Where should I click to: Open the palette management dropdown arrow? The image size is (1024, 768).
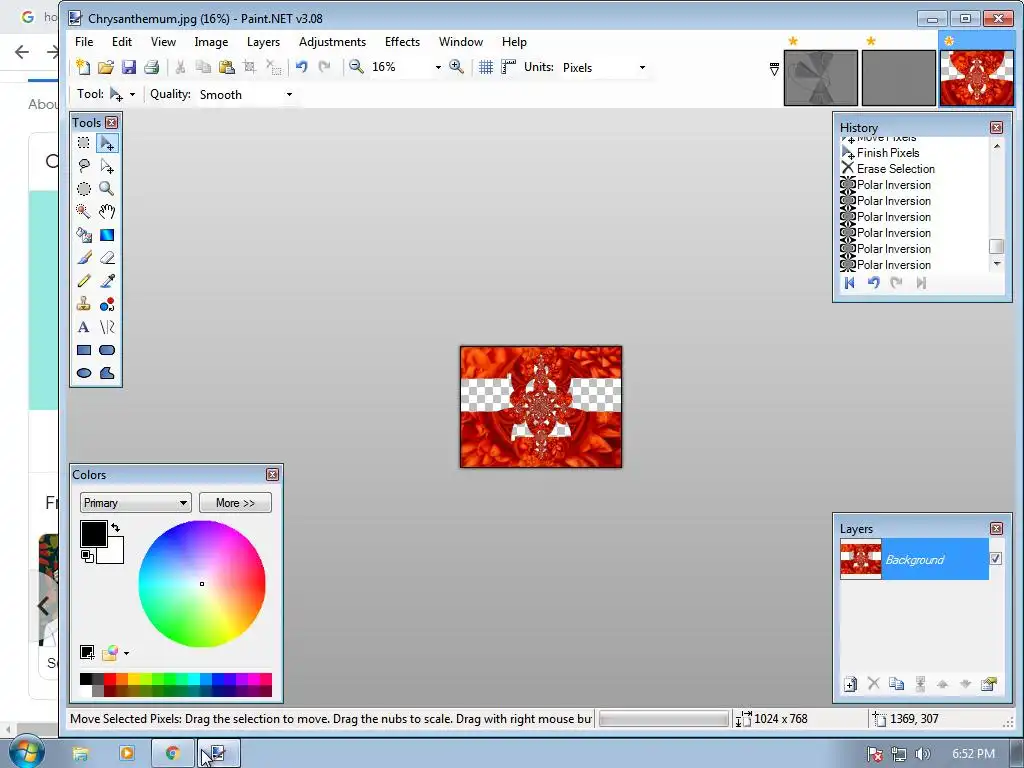(x=126, y=653)
